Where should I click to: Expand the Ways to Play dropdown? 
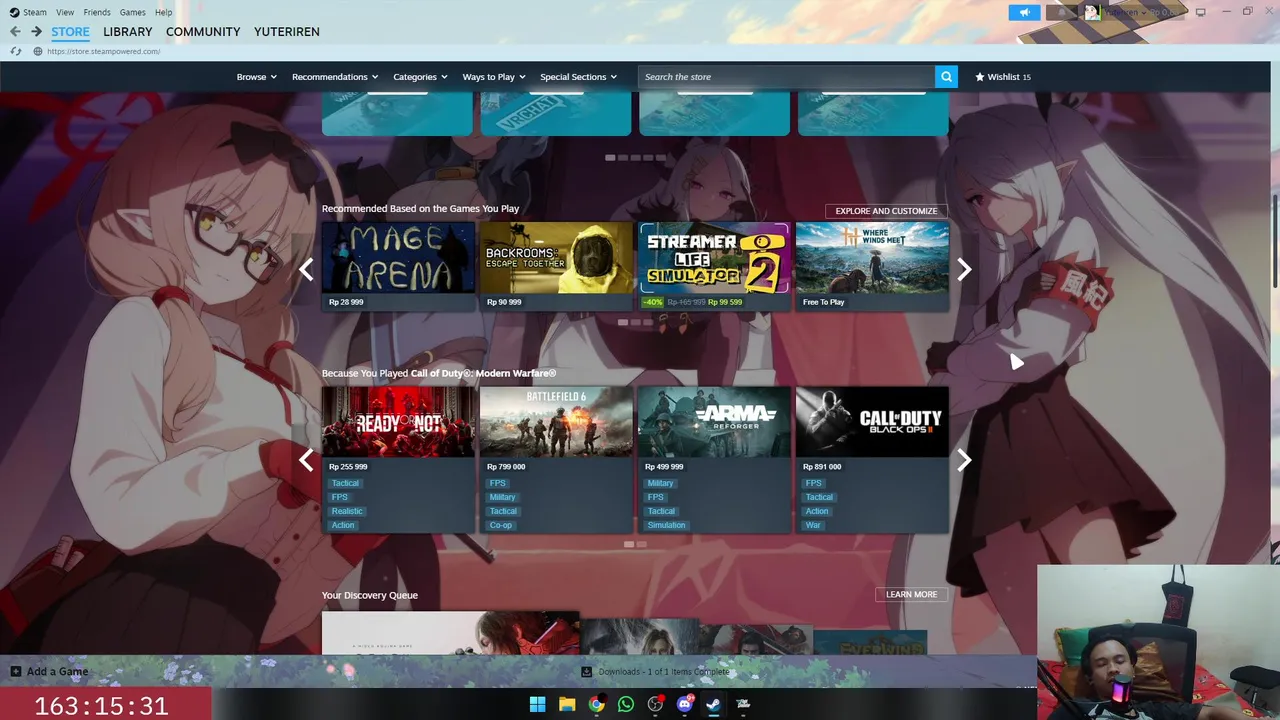click(494, 77)
